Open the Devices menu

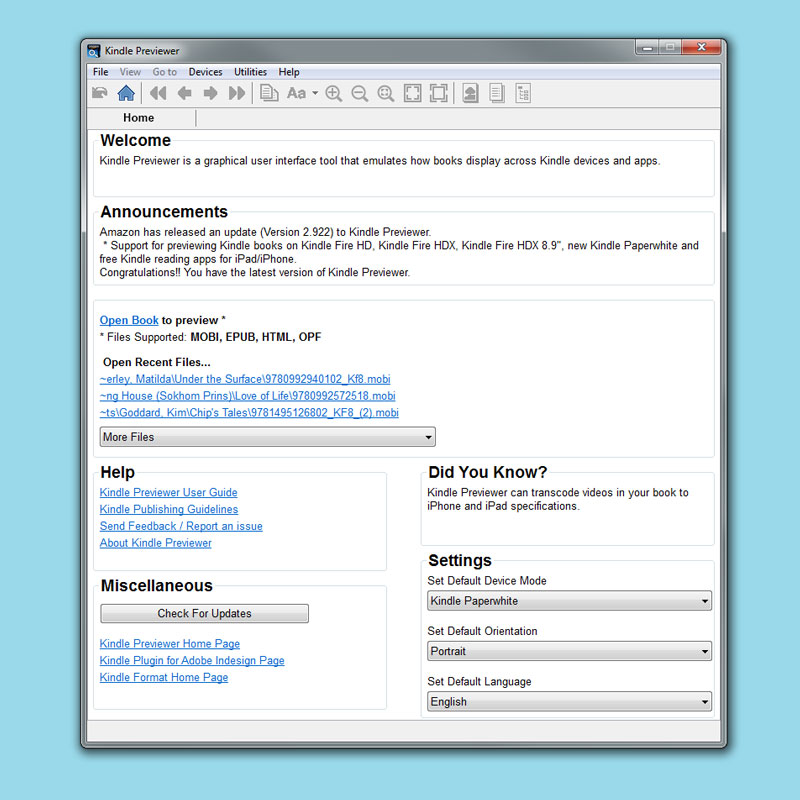tap(205, 72)
